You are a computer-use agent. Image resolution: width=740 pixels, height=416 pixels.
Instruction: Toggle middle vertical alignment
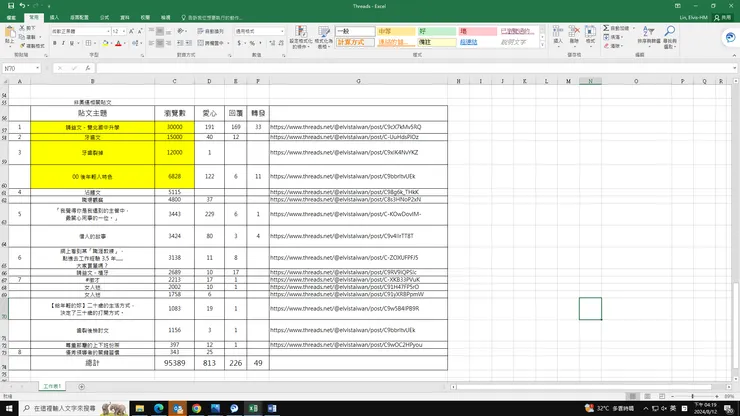coord(160,31)
